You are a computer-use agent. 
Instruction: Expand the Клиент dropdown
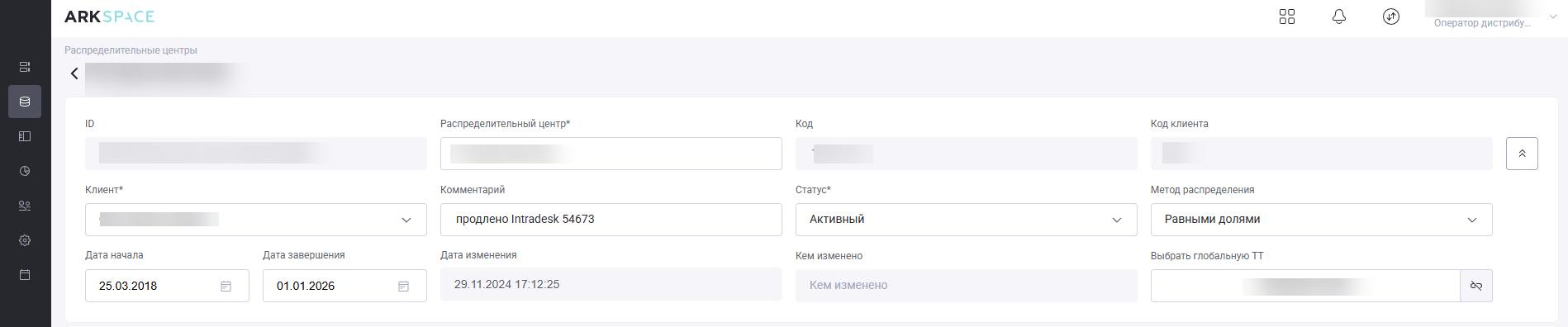pyautogui.click(x=256, y=220)
